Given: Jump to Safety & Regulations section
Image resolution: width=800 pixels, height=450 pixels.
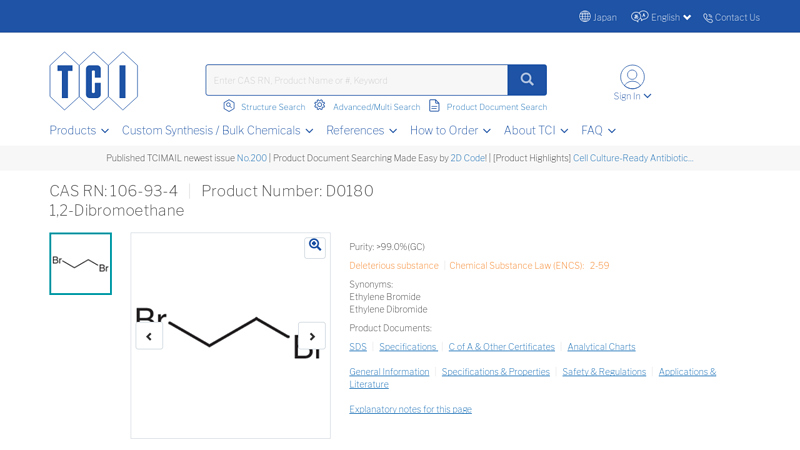Looking at the screenshot, I should pos(604,372).
